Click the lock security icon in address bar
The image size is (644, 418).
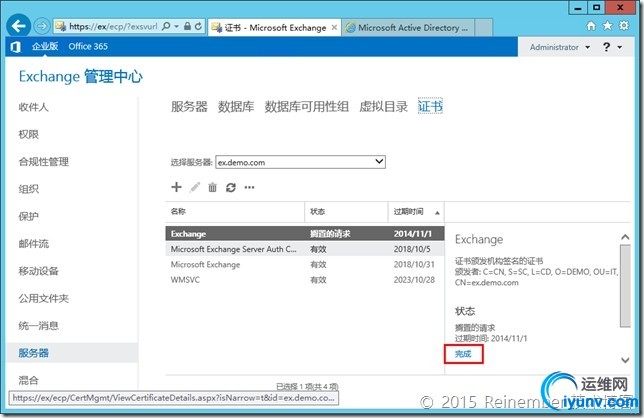[x=187, y=26]
